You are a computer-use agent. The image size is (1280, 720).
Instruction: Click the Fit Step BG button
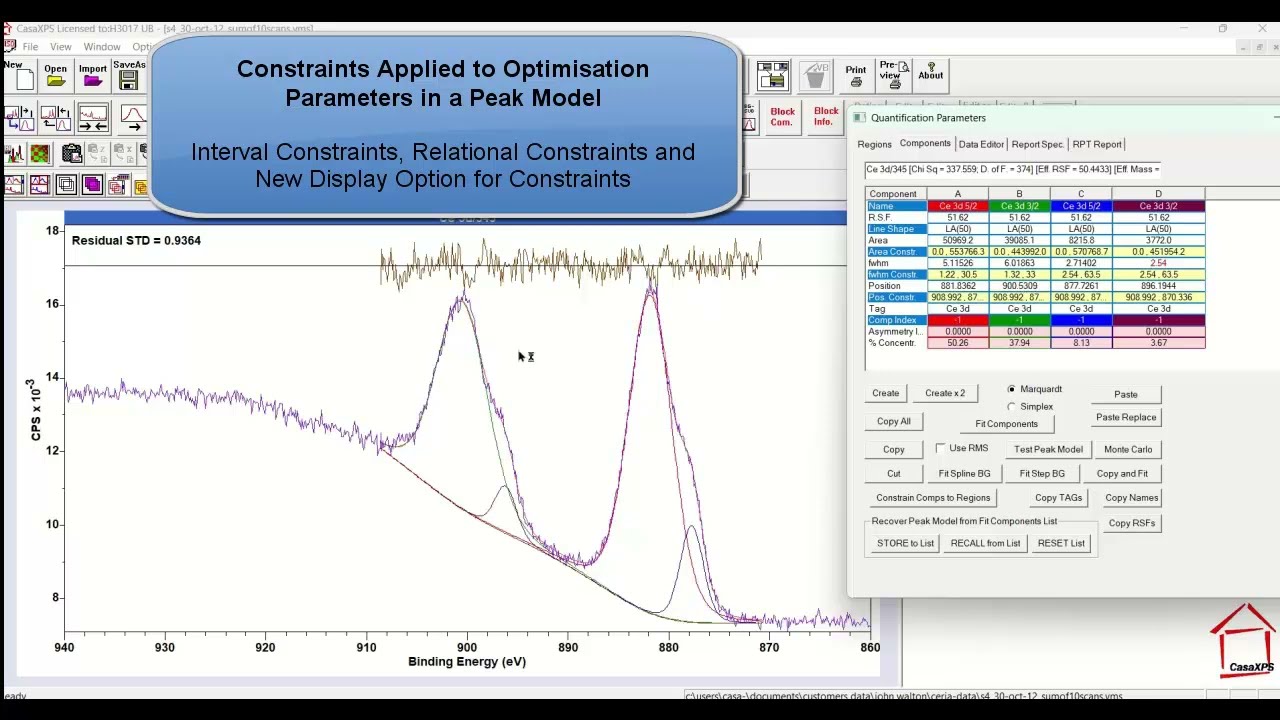coord(1042,473)
